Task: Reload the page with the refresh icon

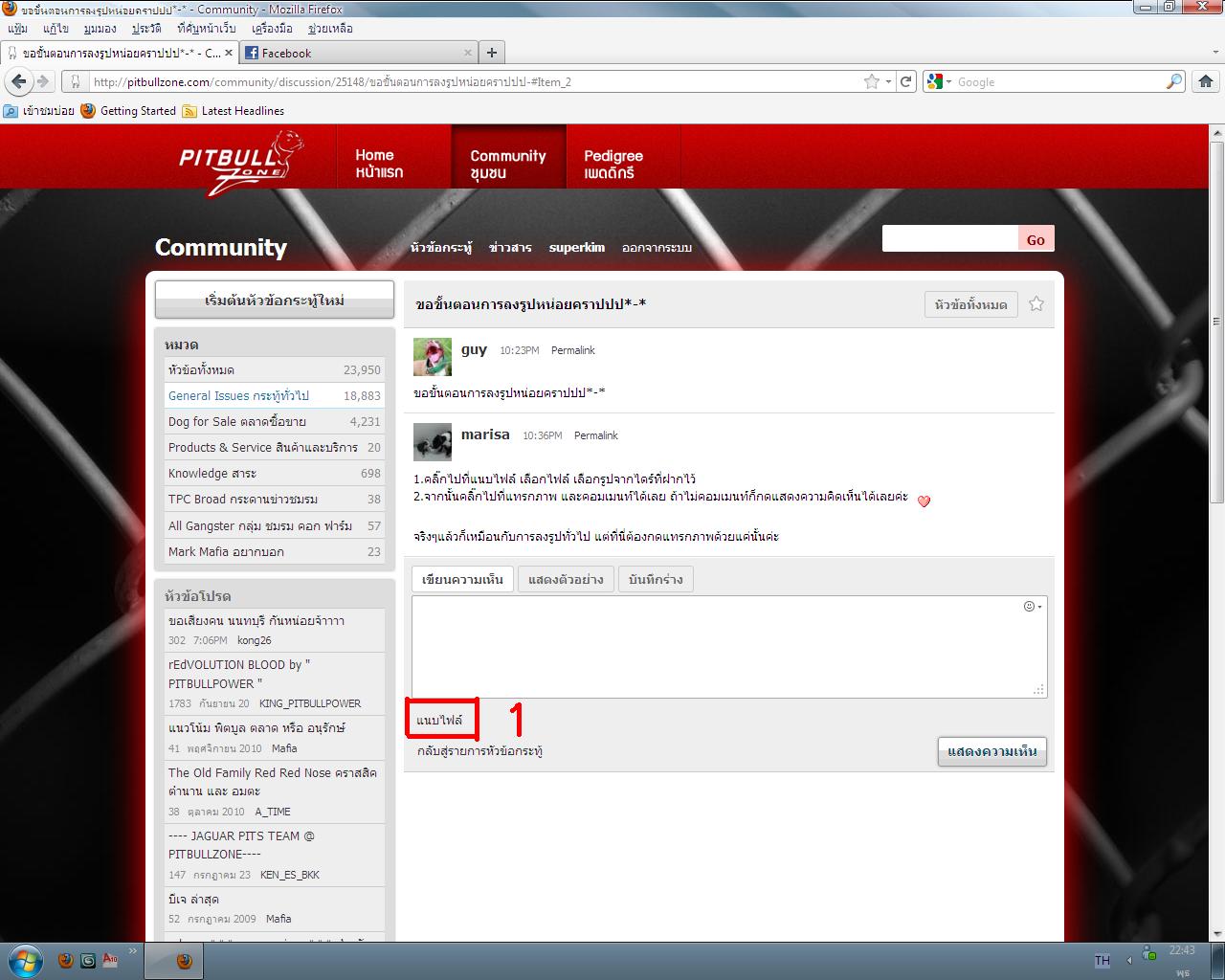Action: (906, 81)
